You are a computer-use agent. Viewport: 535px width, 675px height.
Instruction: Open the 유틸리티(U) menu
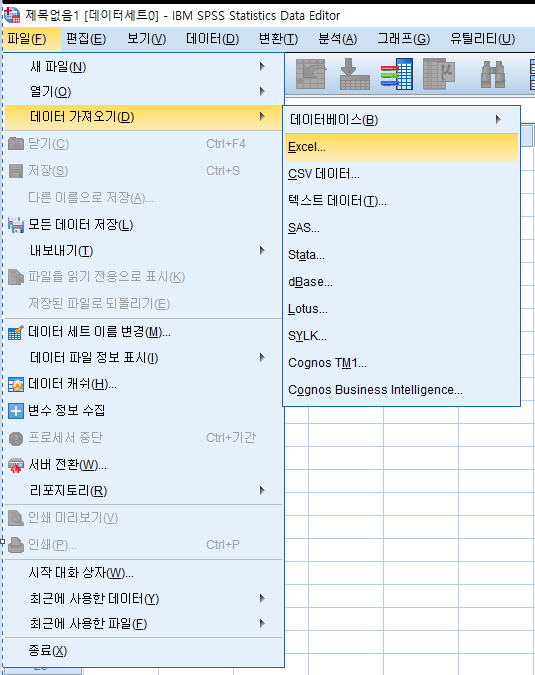click(482, 39)
